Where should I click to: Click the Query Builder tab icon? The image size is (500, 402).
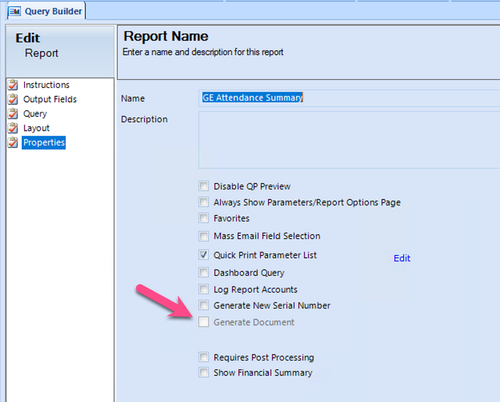(14, 11)
